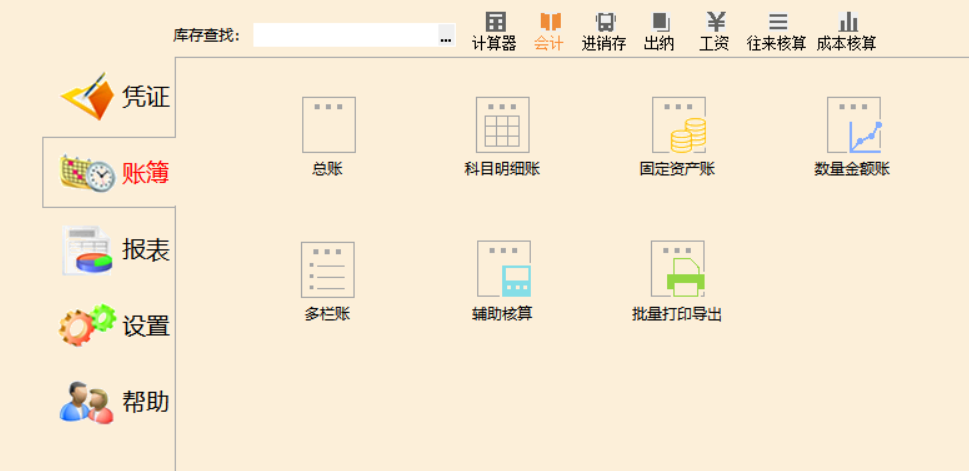Open the 工资 payroll module
969x471 pixels.
tap(714, 32)
